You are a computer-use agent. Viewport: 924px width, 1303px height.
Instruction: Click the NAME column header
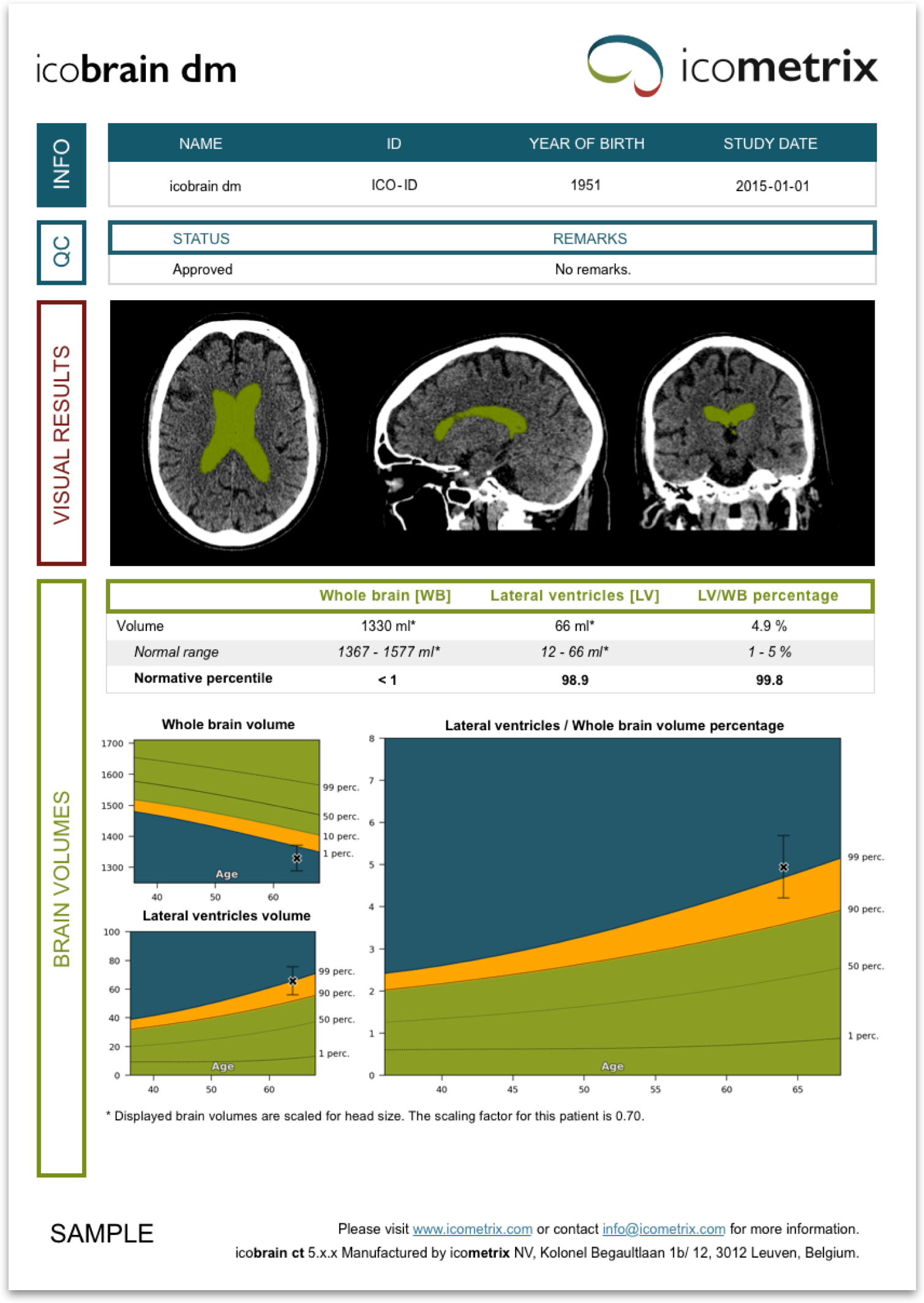[201, 143]
